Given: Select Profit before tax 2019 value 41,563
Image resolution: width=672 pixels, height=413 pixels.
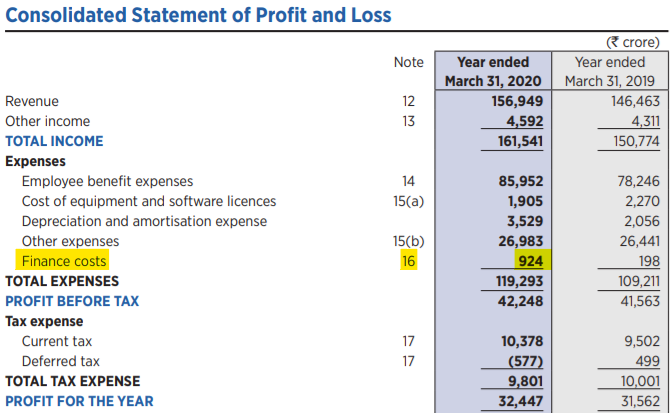Looking at the screenshot, I should pos(640,301).
